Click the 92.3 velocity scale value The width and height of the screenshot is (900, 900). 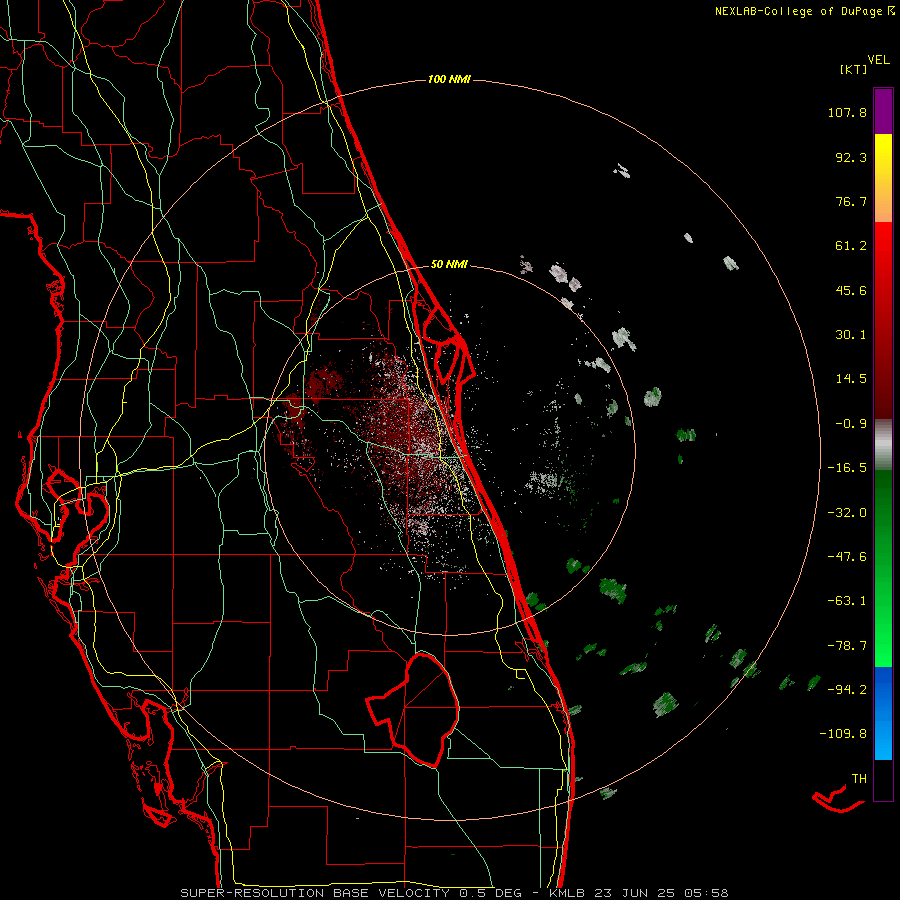click(x=851, y=157)
